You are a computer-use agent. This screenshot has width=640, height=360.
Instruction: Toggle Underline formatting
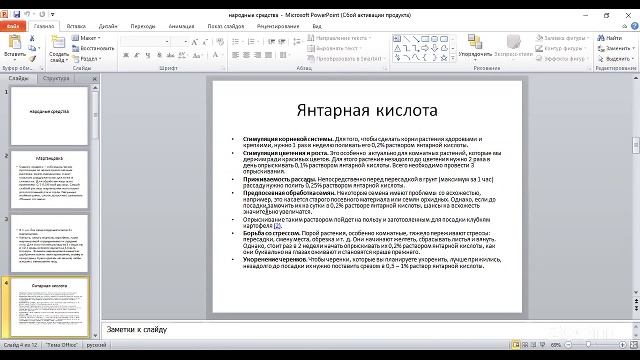coord(148,55)
